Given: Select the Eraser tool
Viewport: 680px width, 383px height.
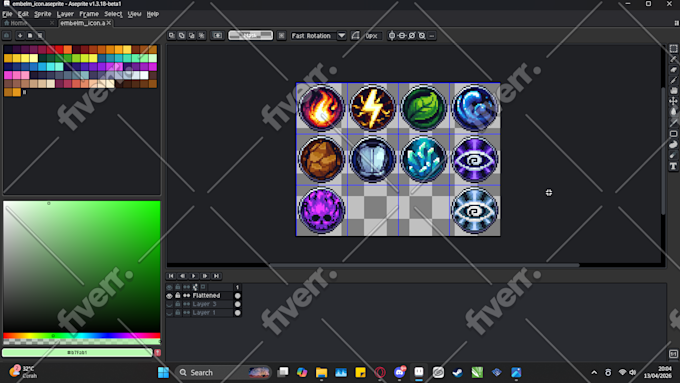Looking at the screenshot, I should [673, 69].
